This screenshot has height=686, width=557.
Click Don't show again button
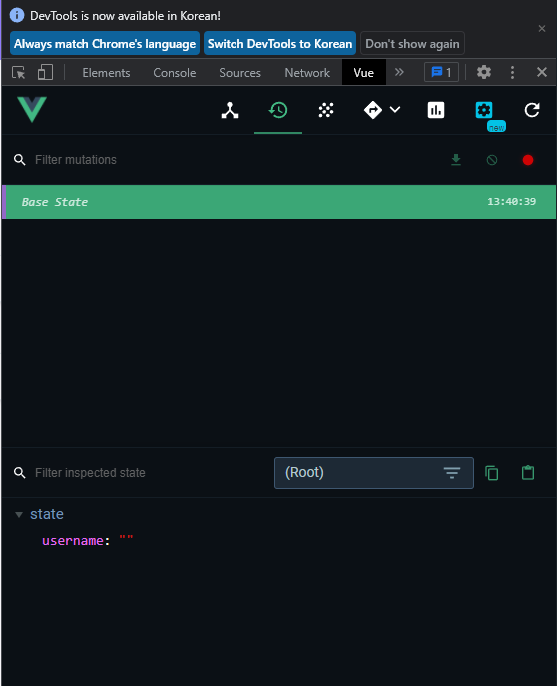[412, 43]
